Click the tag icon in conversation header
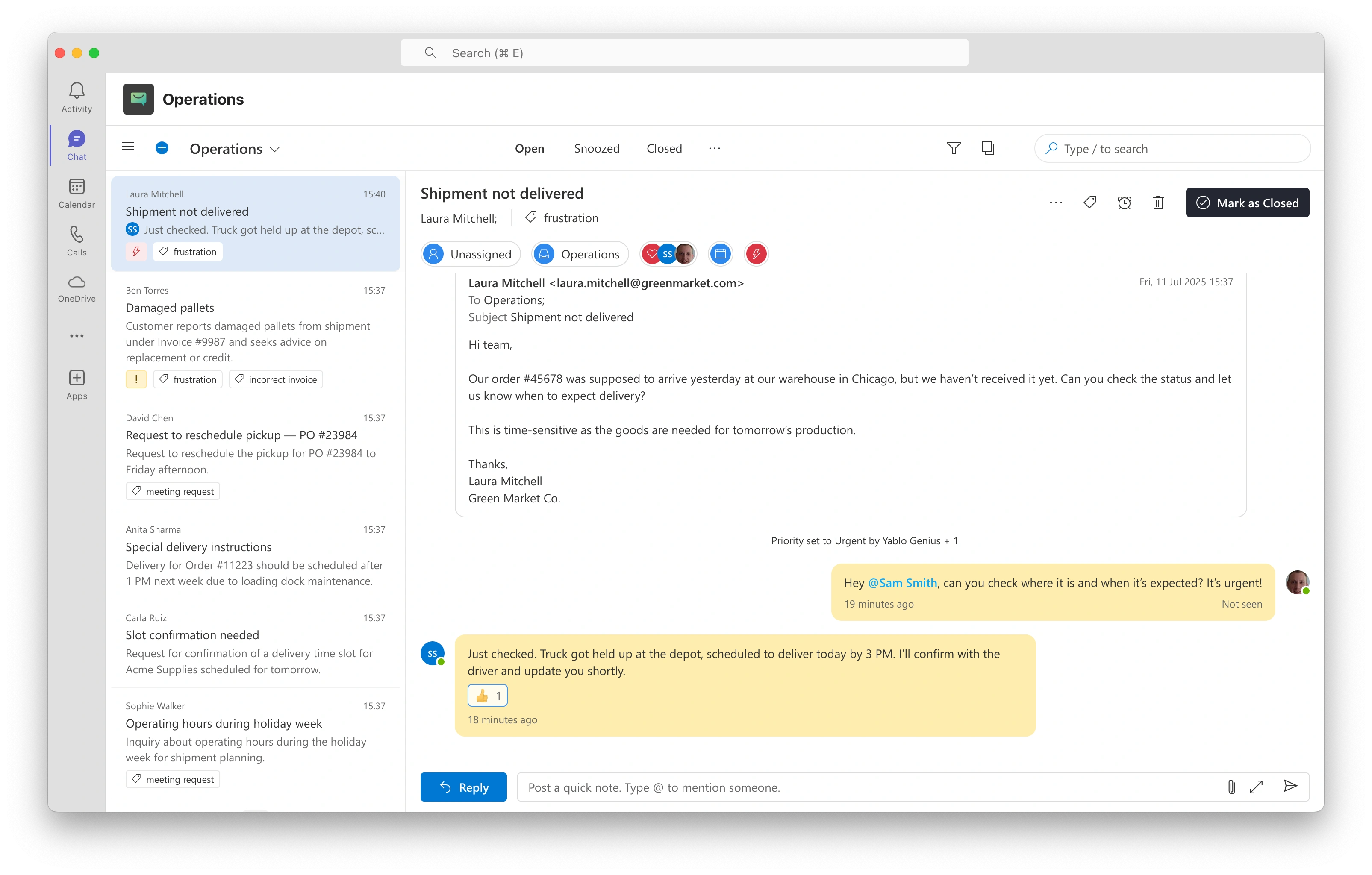1372x875 pixels. click(1089, 202)
